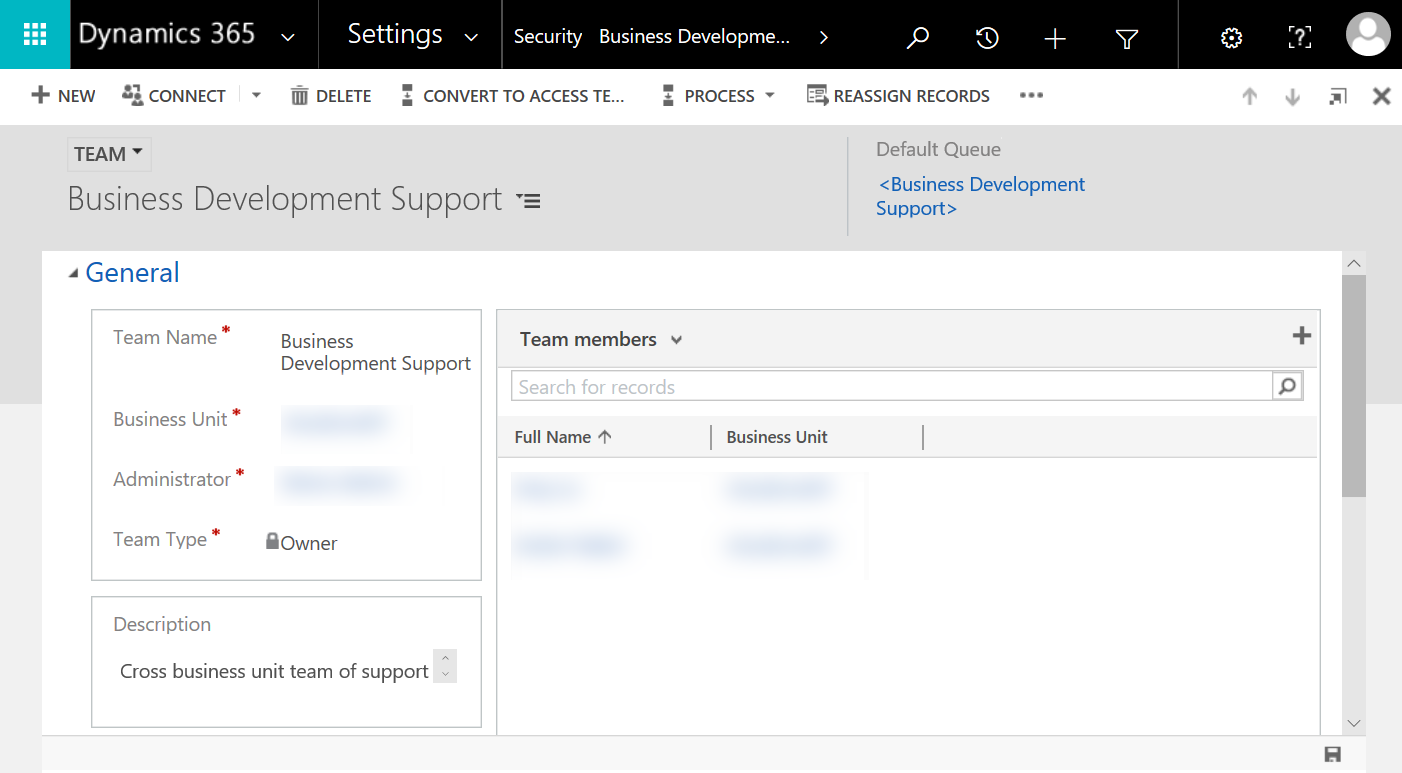Open settings gear icon
Viewport: 1402px width, 773px height.
pyautogui.click(x=1231, y=38)
